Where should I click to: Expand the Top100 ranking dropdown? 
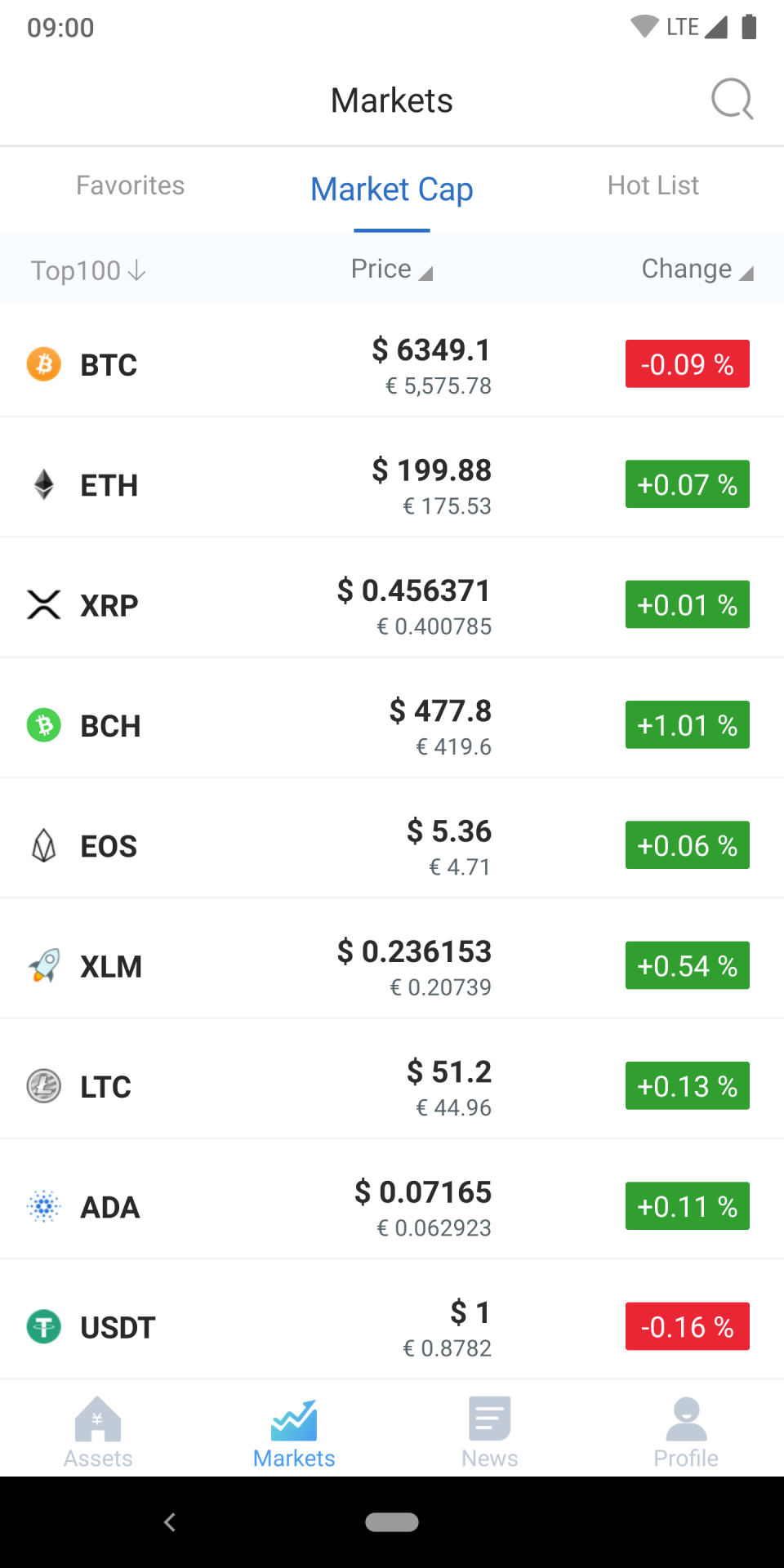click(88, 270)
